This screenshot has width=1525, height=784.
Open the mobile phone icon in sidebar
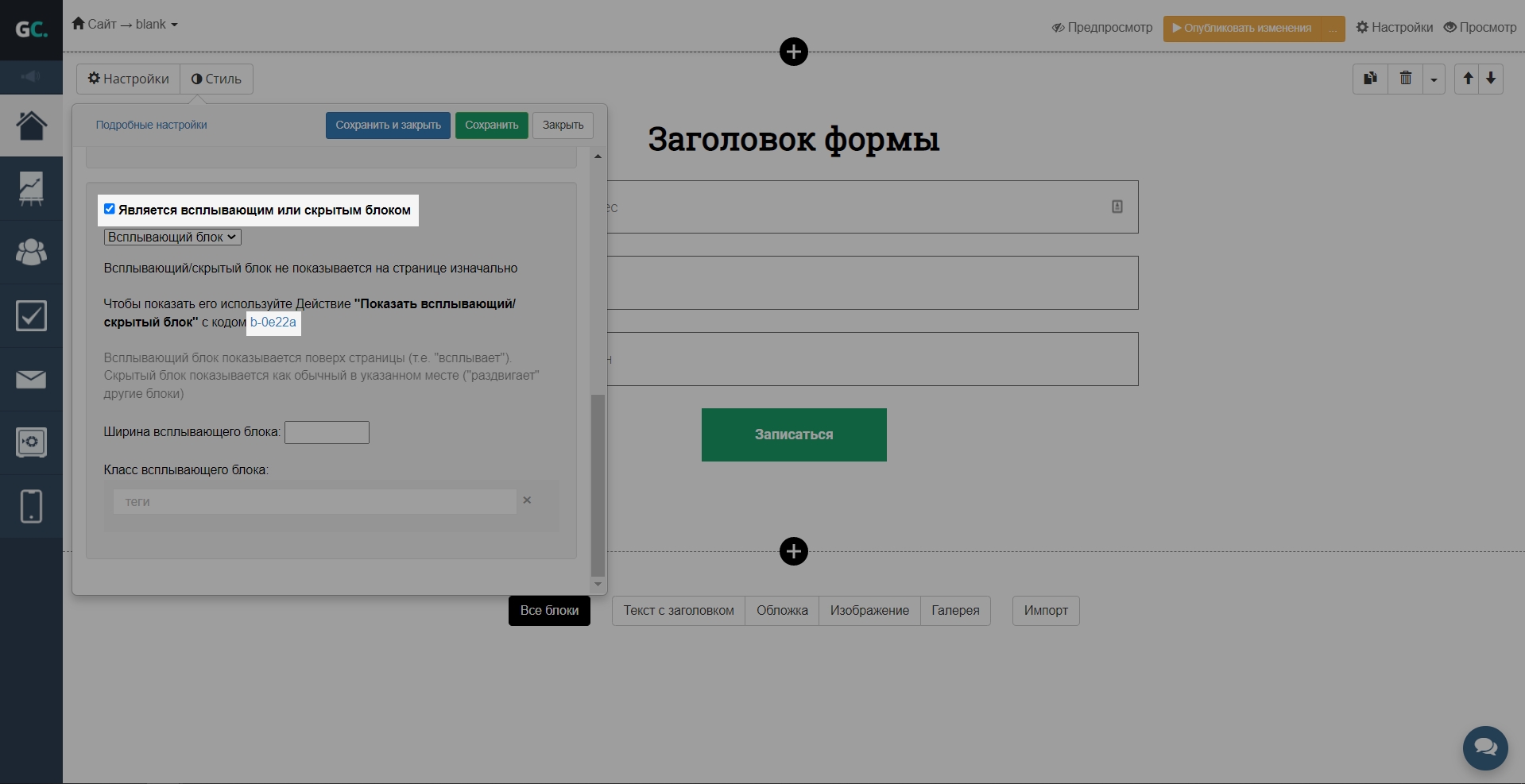[x=31, y=506]
